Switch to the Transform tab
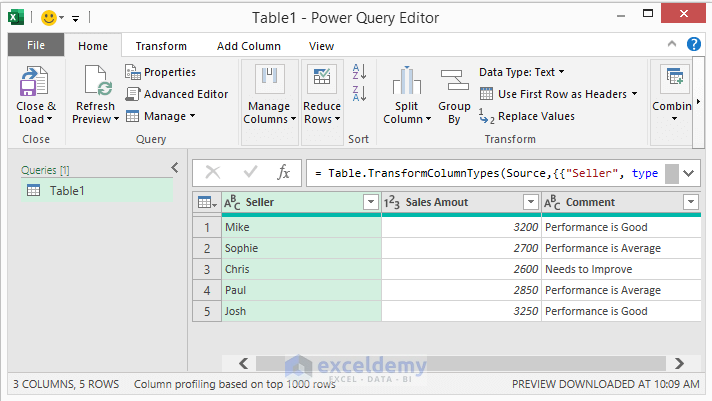The image size is (712, 401). [x=161, y=46]
